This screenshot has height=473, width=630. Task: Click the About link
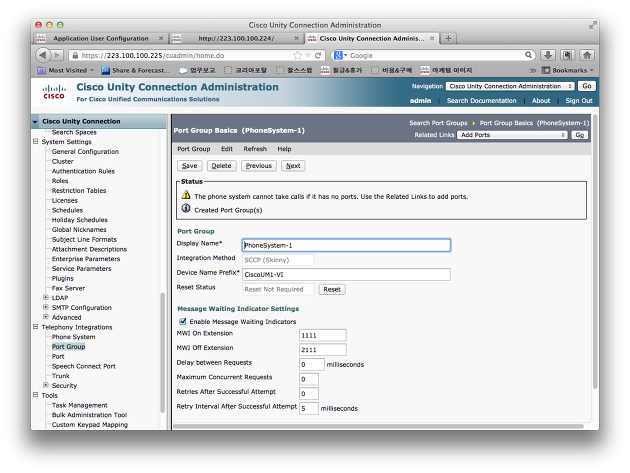541,101
